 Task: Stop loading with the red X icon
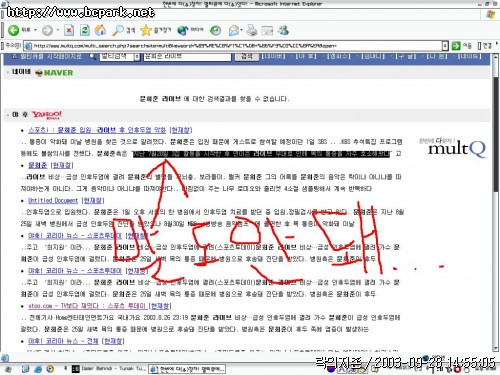69,30
